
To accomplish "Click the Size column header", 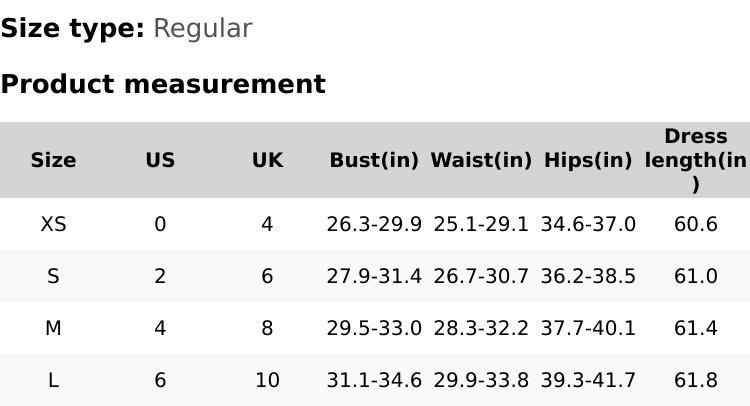I will pyautogui.click(x=53, y=160).
